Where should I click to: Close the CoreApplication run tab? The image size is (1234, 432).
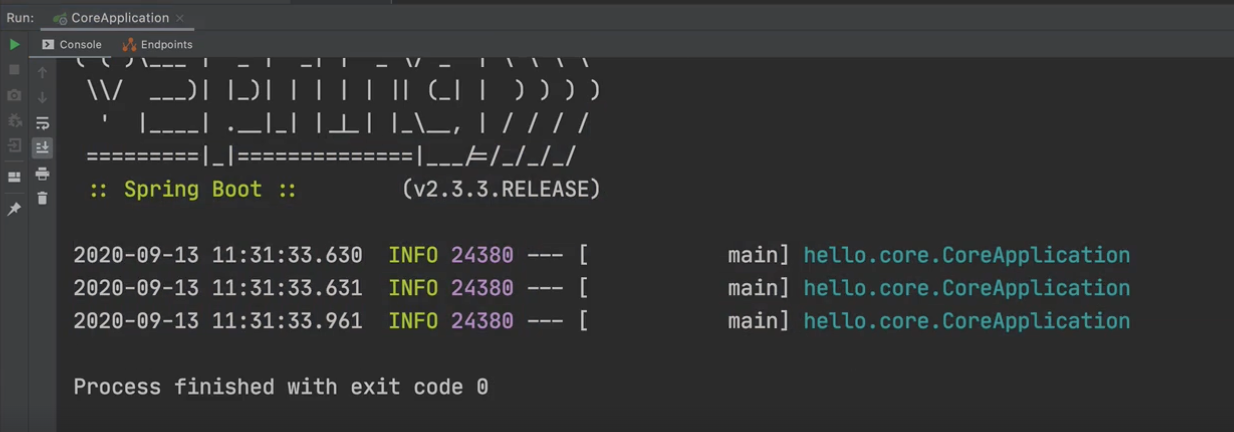tap(180, 19)
